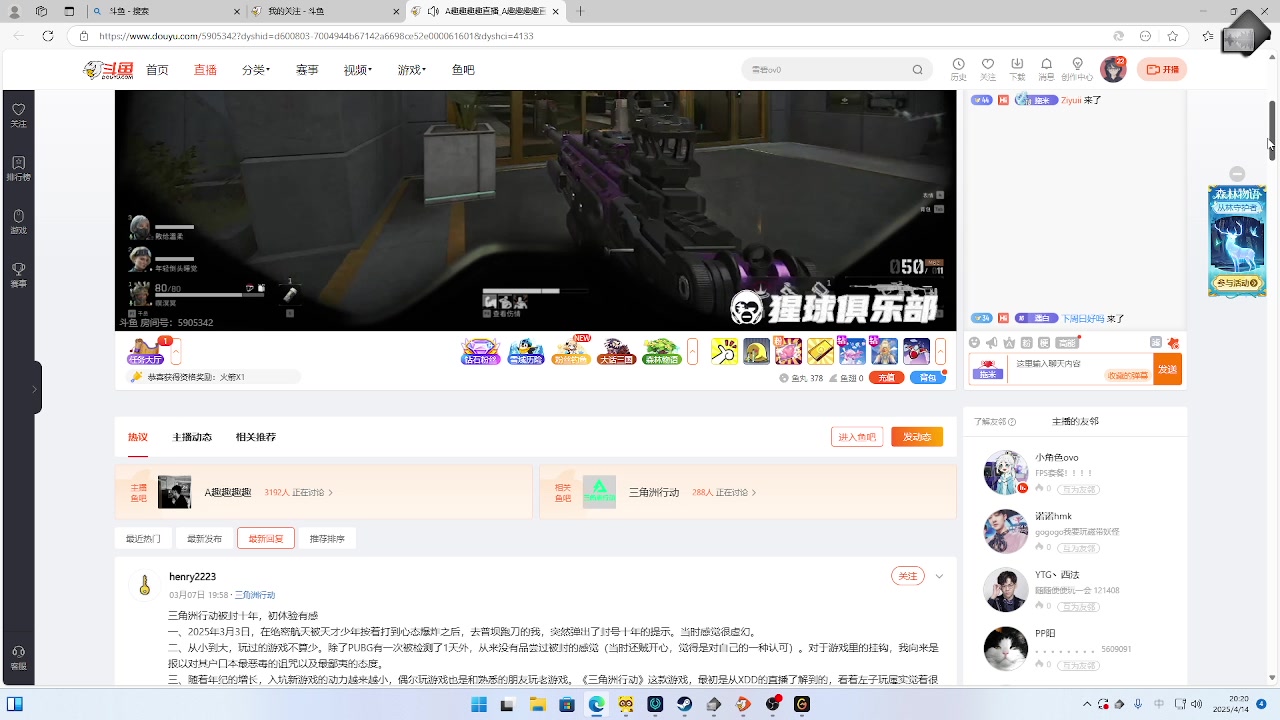Open the 任务大厅 task hall icon
Viewport: 1280px width, 720px height.
[x=145, y=351]
